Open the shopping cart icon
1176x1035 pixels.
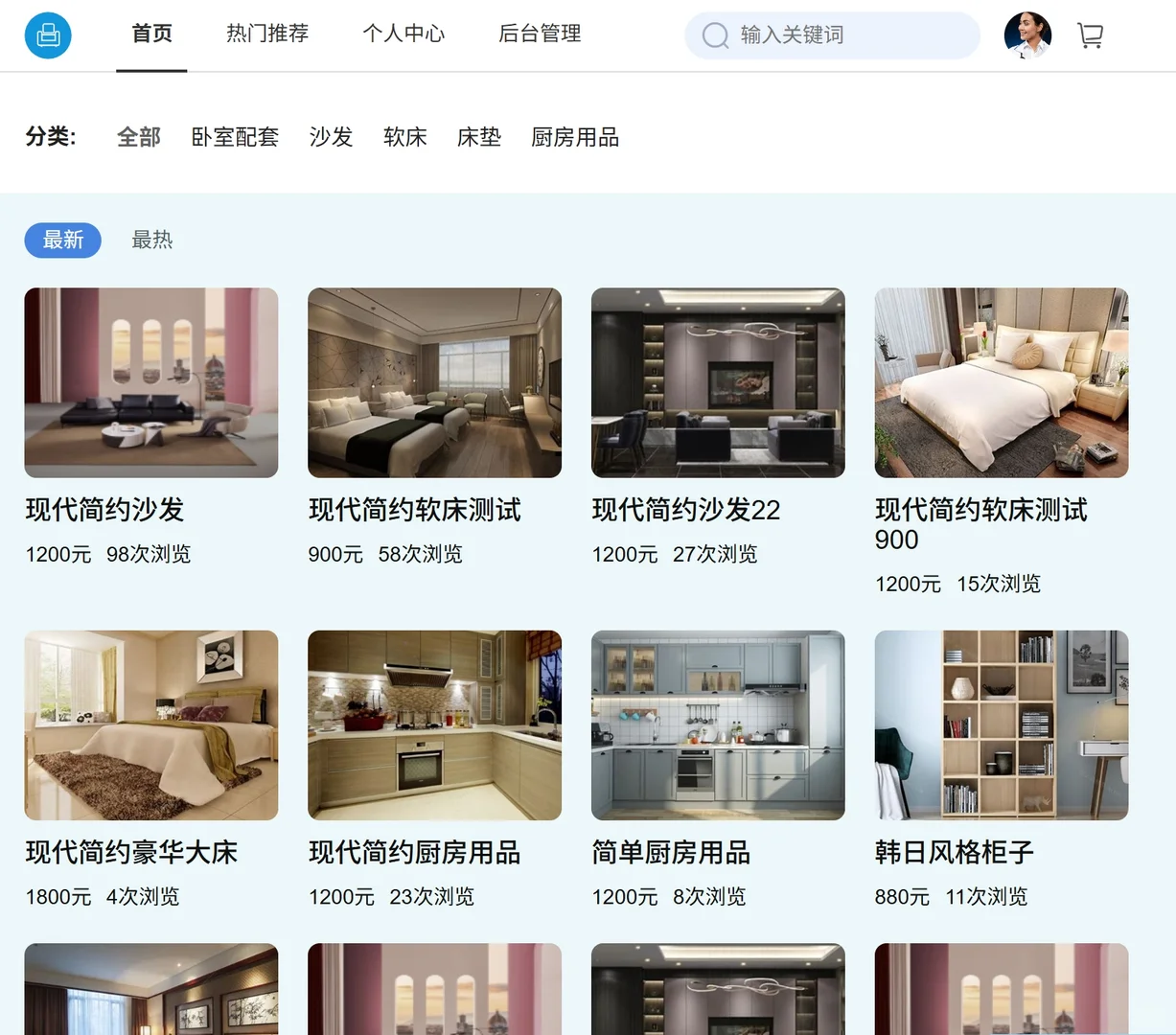tap(1090, 34)
